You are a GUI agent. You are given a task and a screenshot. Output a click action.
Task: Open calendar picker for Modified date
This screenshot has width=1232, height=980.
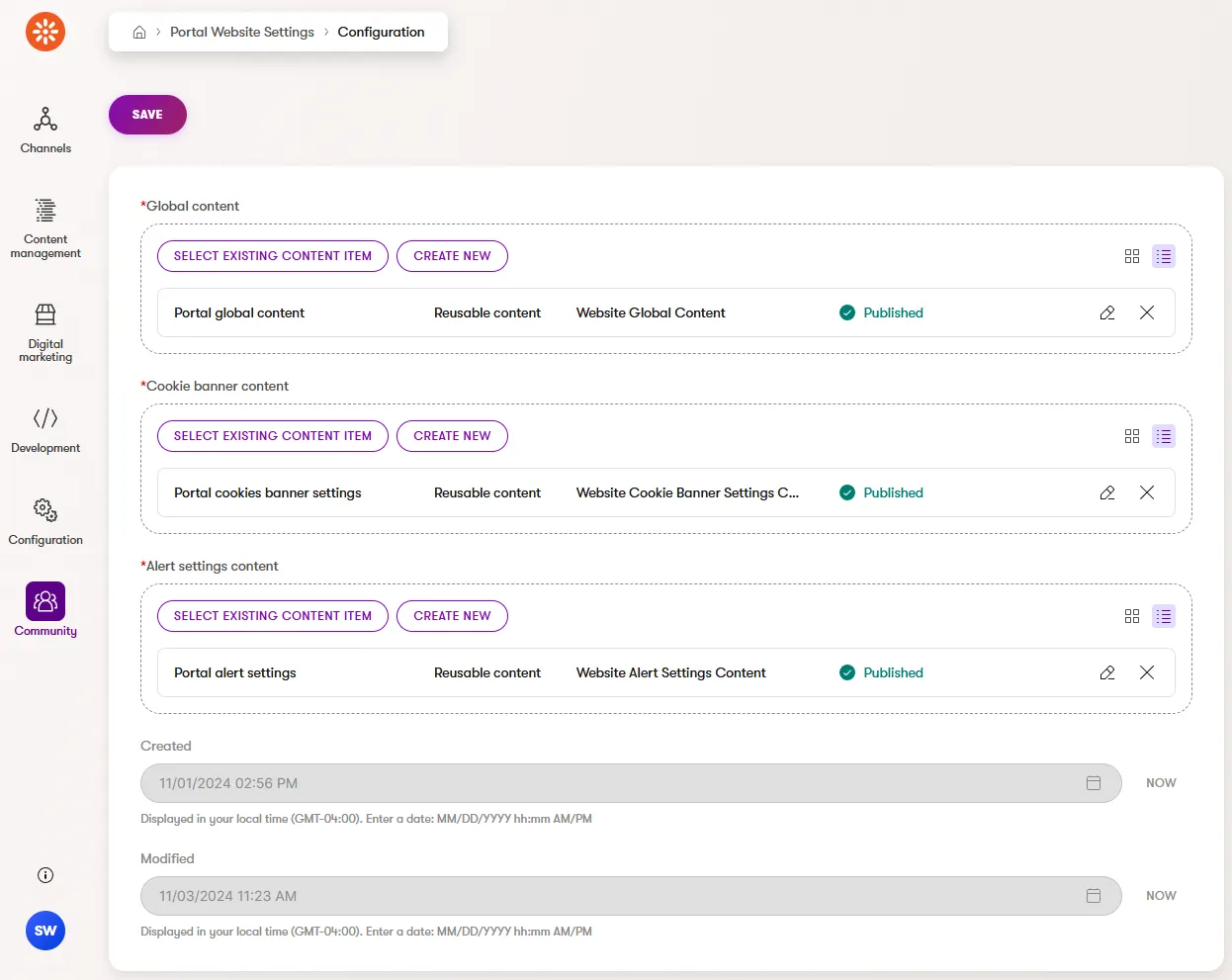pyautogui.click(x=1094, y=896)
